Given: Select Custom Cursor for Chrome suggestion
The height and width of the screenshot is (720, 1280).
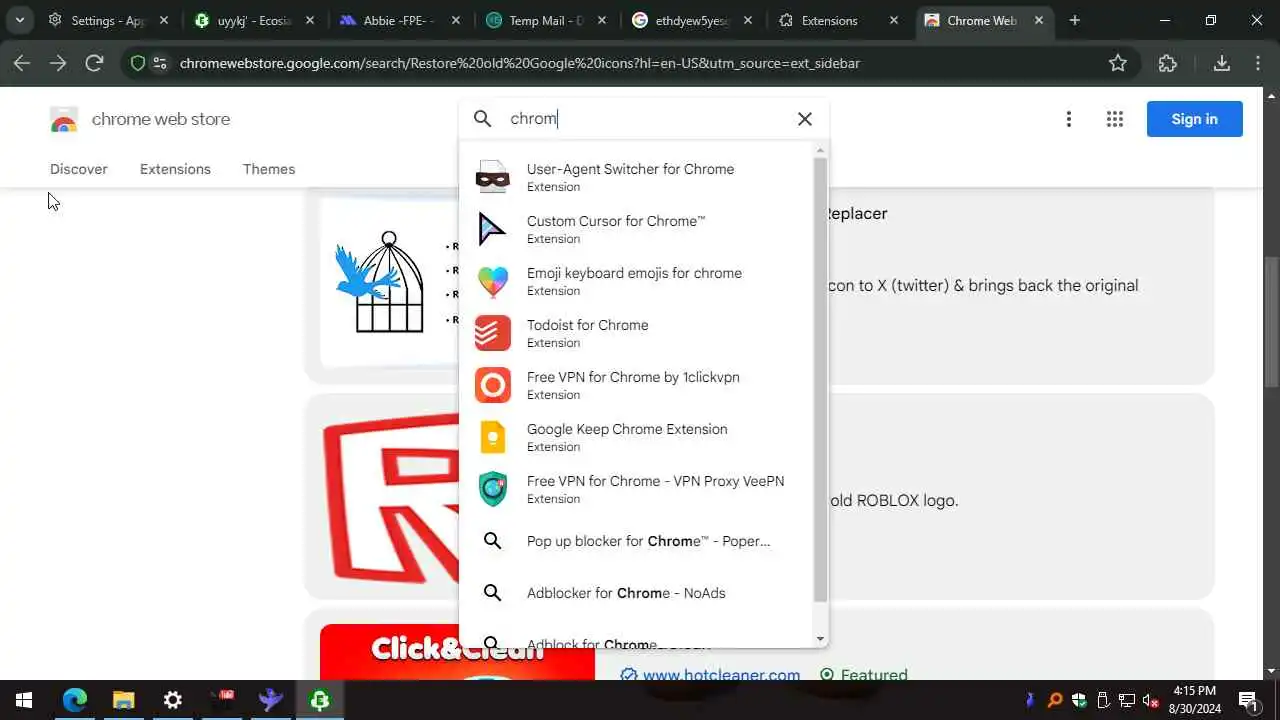Looking at the screenshot, I should (x=637, y=229).
